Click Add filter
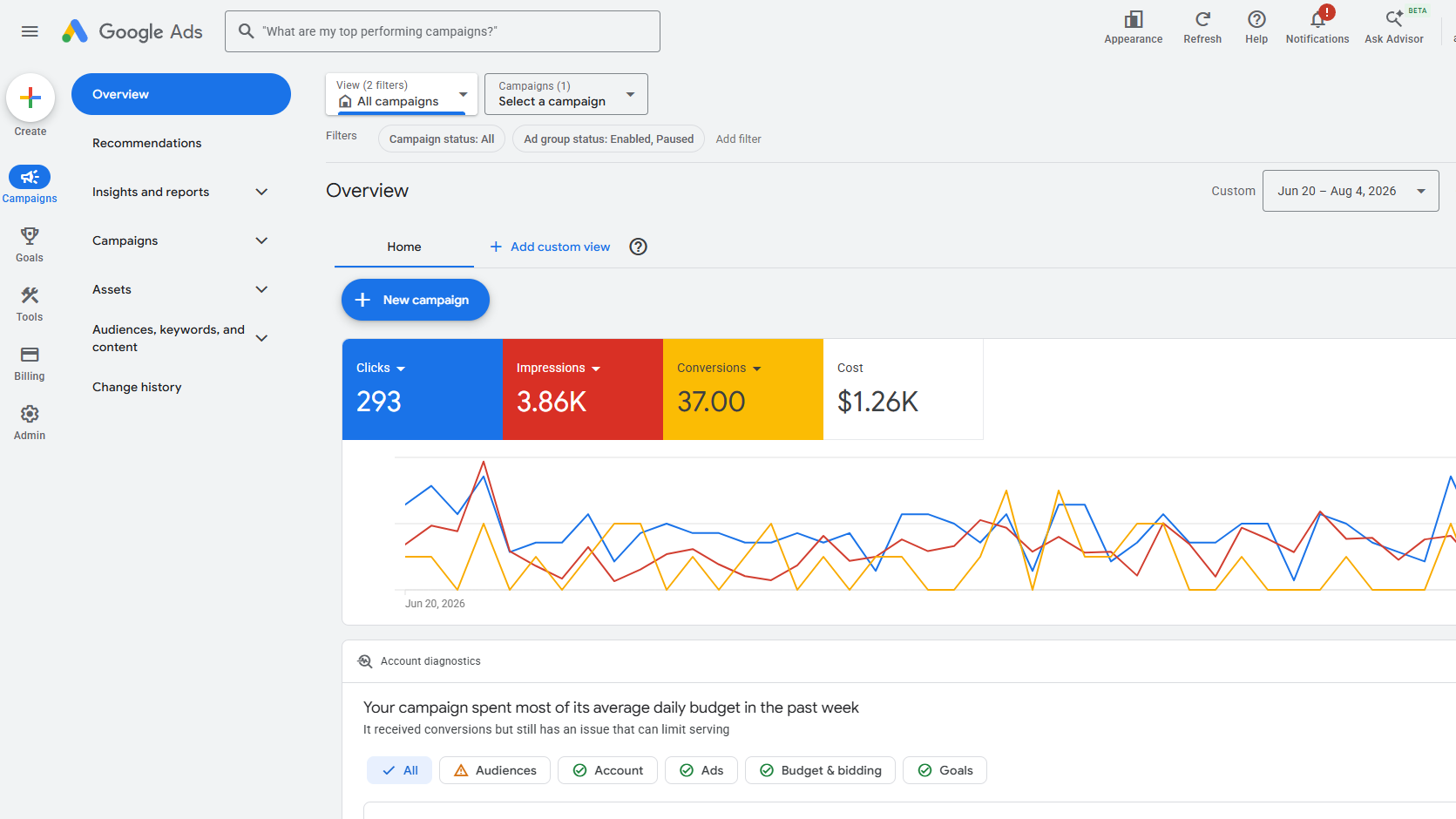The height and width of the screenshot is (819, 1456). point(739,139)
